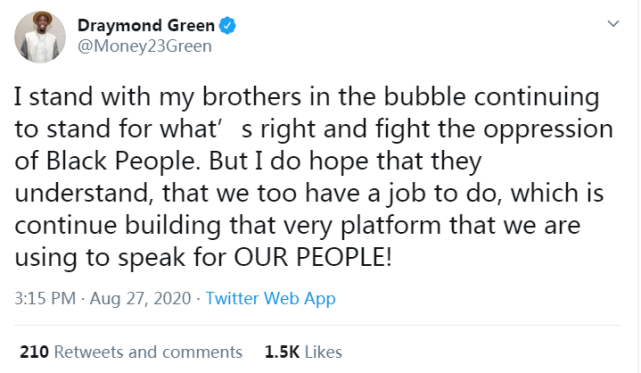641x373 pixels.
Task: Open the Twitter Web App source link
Action: [270, 299]
